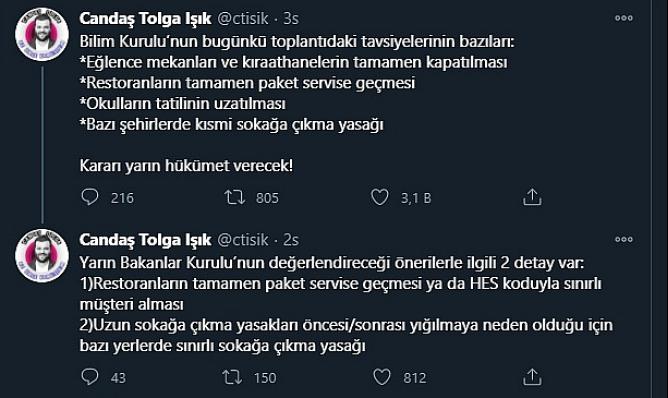Screen dimensions: 668x398
Task: Open Candaş Tolga Işık name link in first tweet
Action: 145,18
